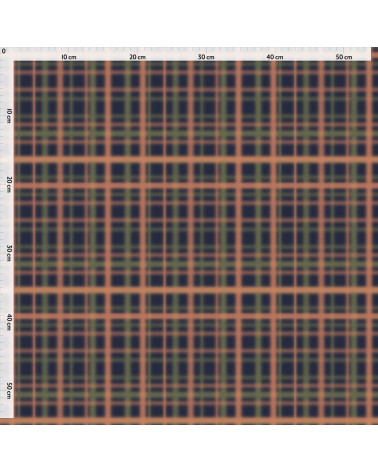Click the 30 cm label on left ruler
The width and height of the screenshot is (378, 472).
(x=9, y=253)
